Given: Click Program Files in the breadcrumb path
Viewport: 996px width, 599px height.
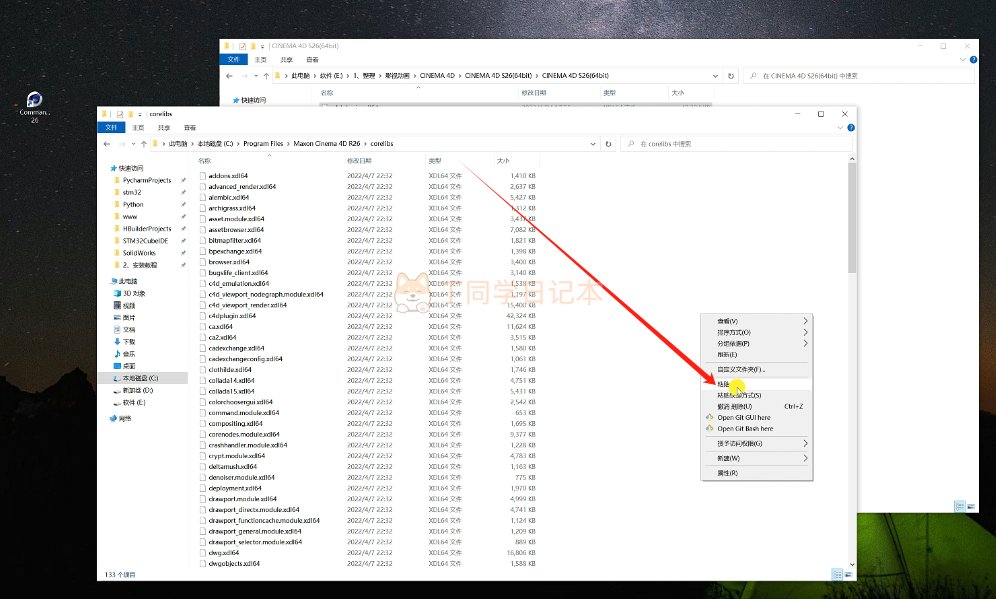Looking at the screenshot, I should [x=263, y=144].
